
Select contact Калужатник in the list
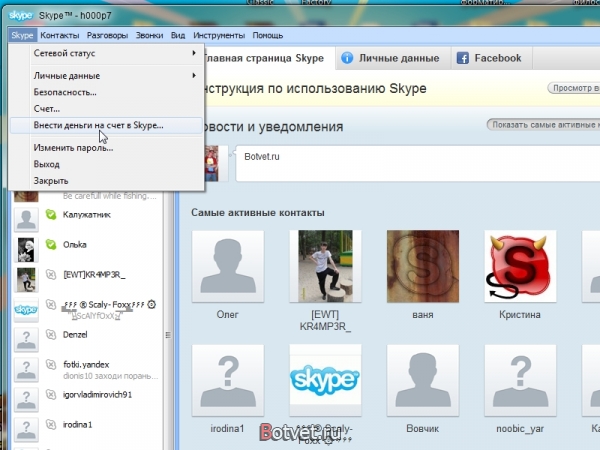[x=87, y=220]
